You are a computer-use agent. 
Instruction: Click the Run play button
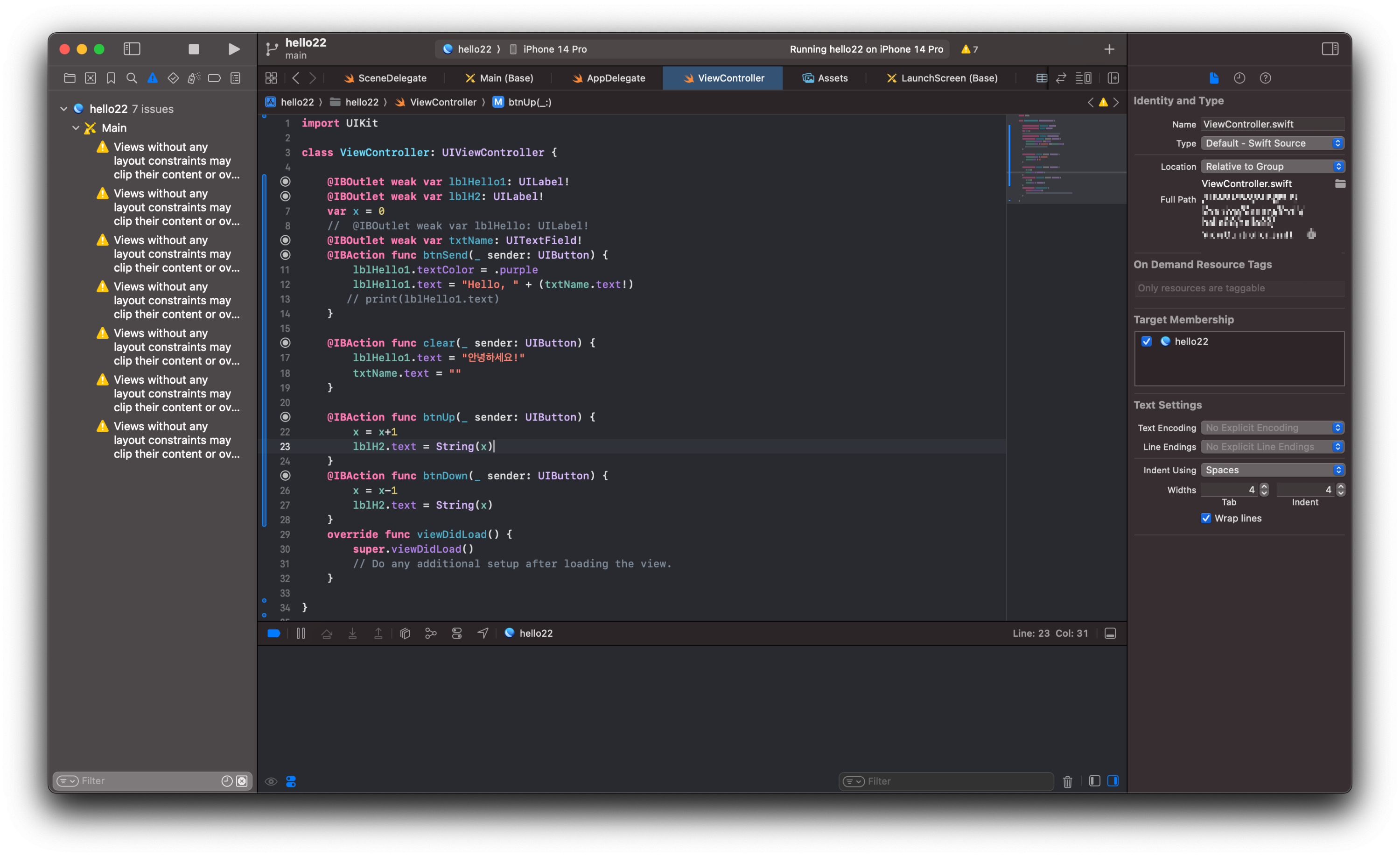pyautogui.click(x=233, y=49)
